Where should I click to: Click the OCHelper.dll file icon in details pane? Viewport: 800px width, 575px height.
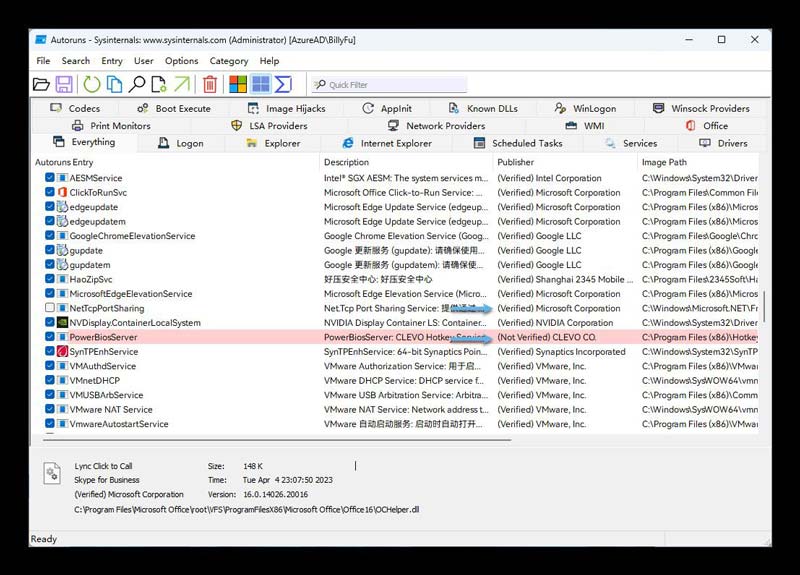click(52, 473)
